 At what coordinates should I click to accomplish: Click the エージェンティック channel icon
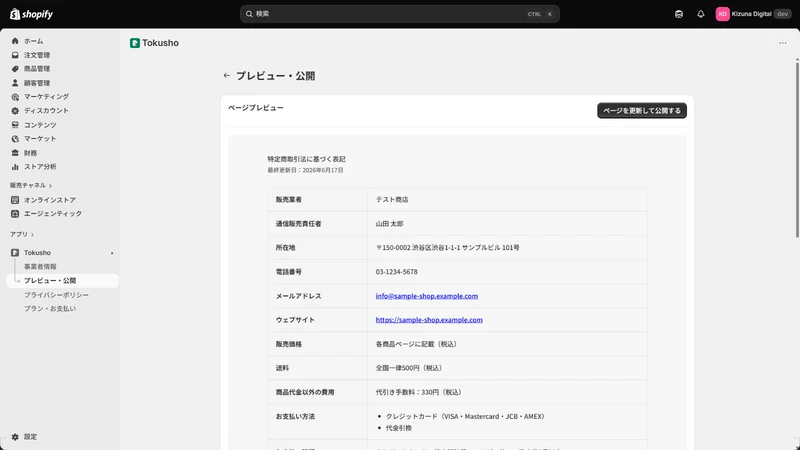click(x=15, y=213)
